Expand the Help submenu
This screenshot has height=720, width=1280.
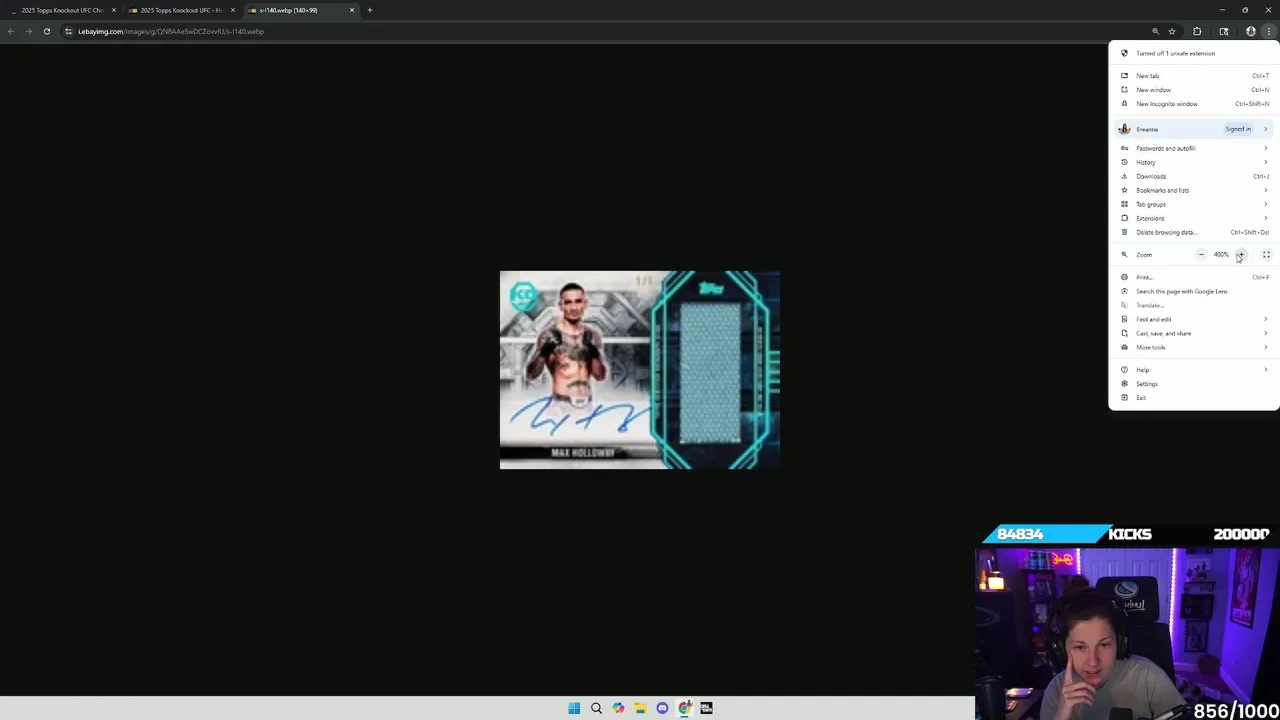coord(1194,370)
